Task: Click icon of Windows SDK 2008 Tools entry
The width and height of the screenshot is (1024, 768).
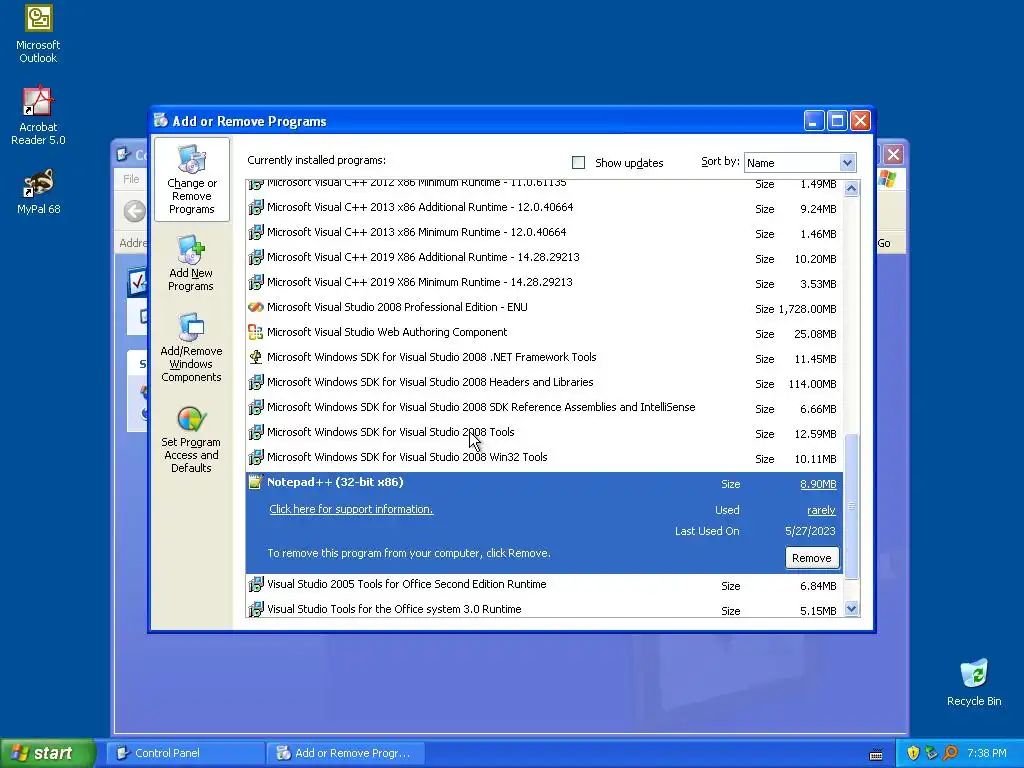Action: click(x=256, y=432)
